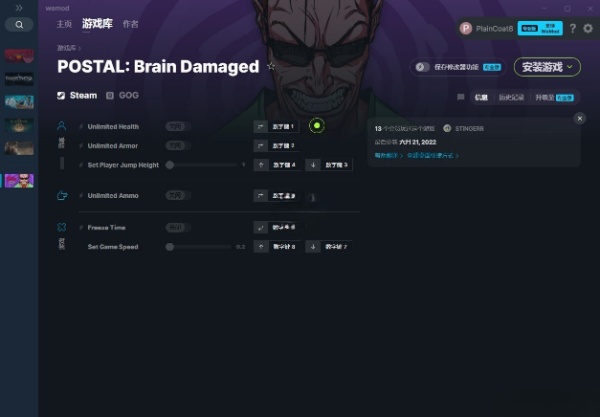Open the third game thumbnail in sidebar

(x=19, y=102)
